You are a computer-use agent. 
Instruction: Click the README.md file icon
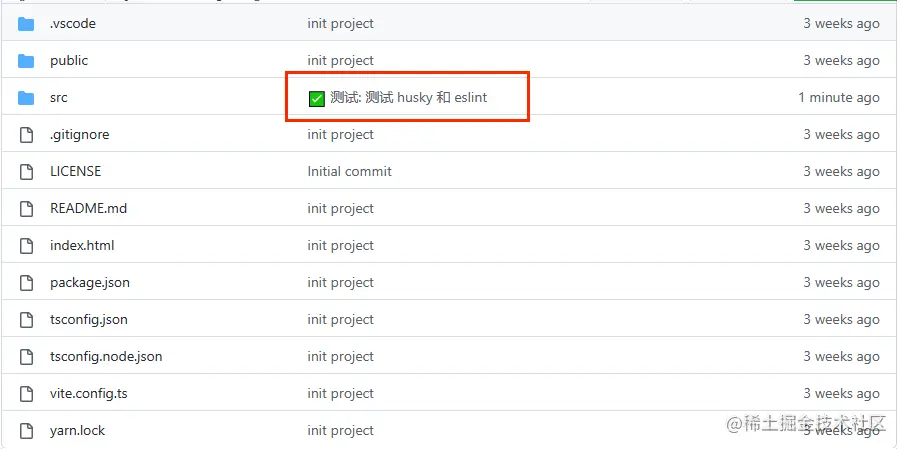pos(26,209)
